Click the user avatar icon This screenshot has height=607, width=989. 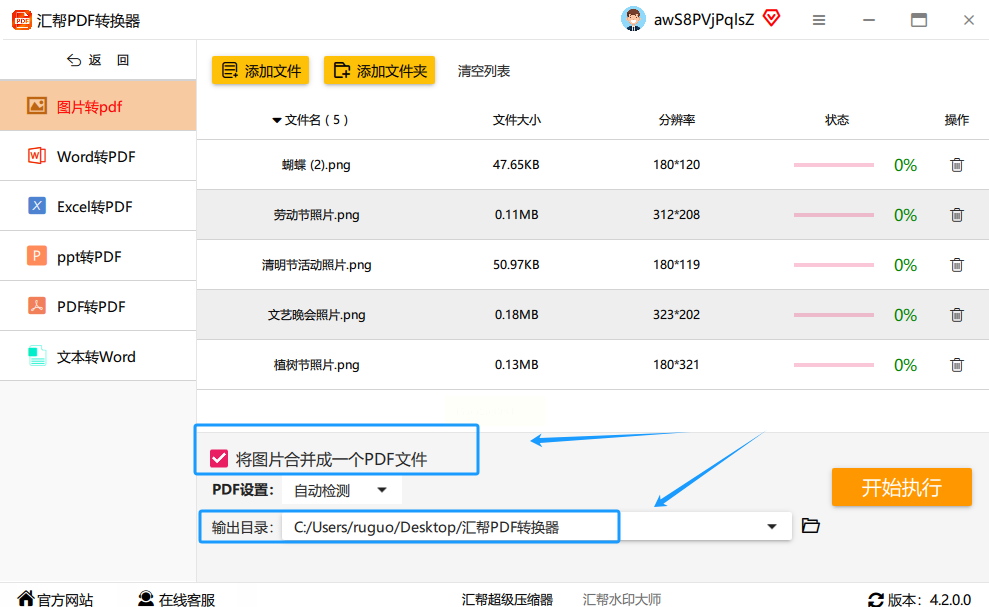633,19
